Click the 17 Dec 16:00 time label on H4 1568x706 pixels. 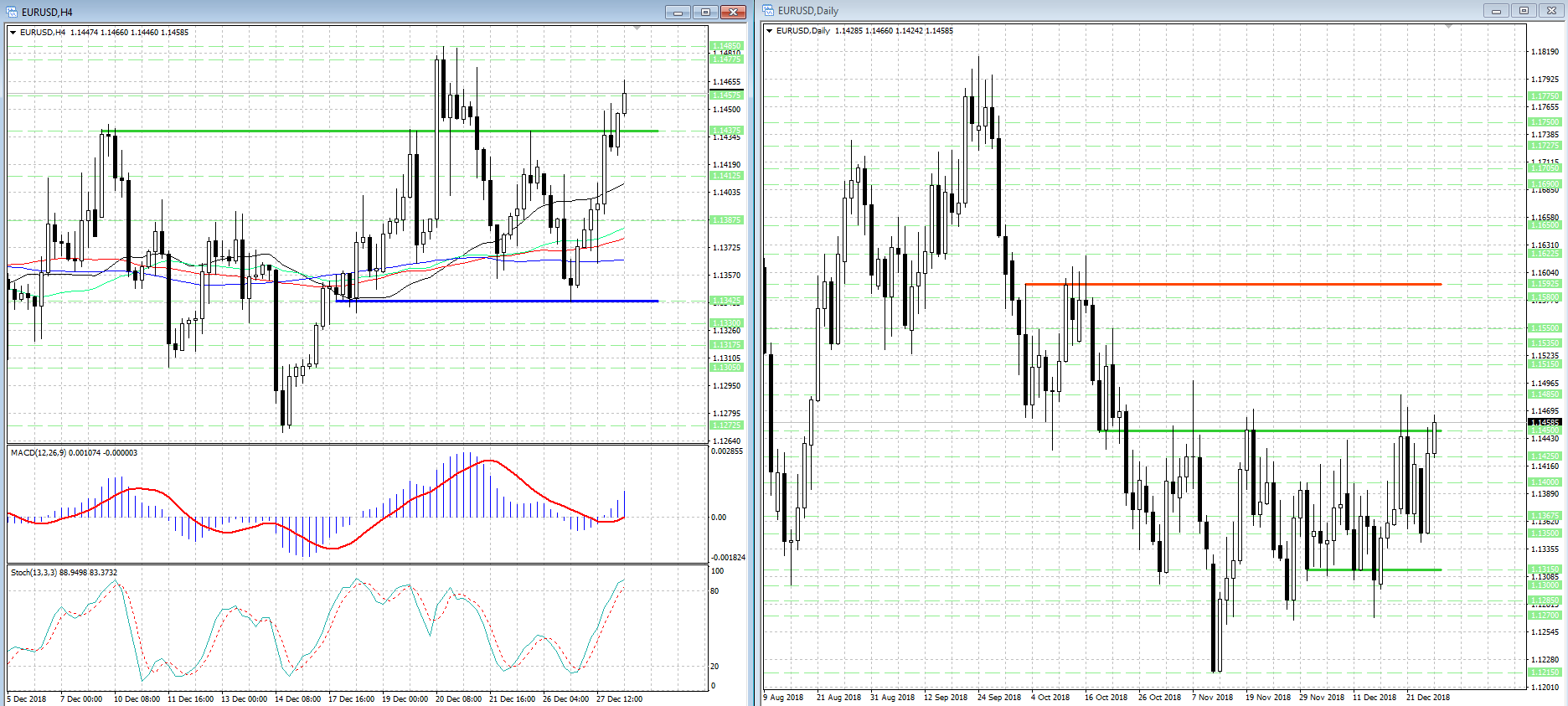(x=351, y=699)
